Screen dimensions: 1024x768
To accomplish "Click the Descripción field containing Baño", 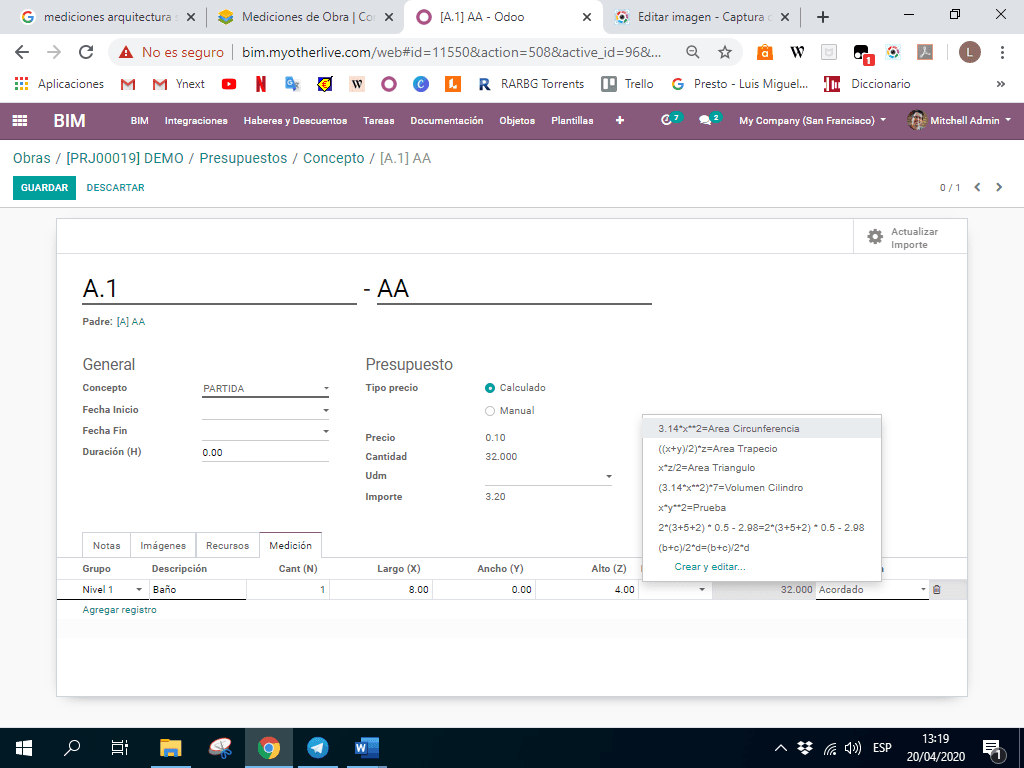I will [x=198, y=590].
